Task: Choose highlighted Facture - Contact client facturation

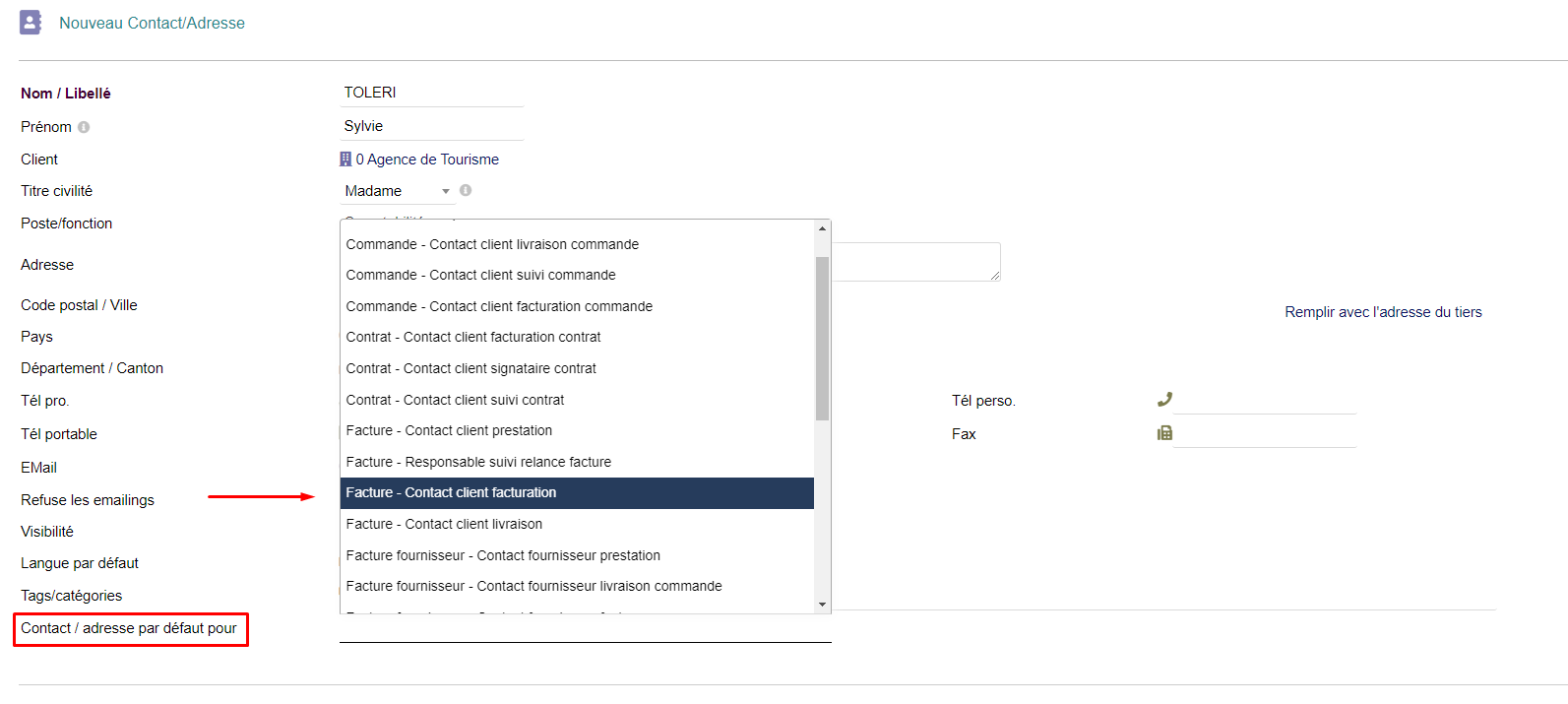Action: (x=577, y=493)
